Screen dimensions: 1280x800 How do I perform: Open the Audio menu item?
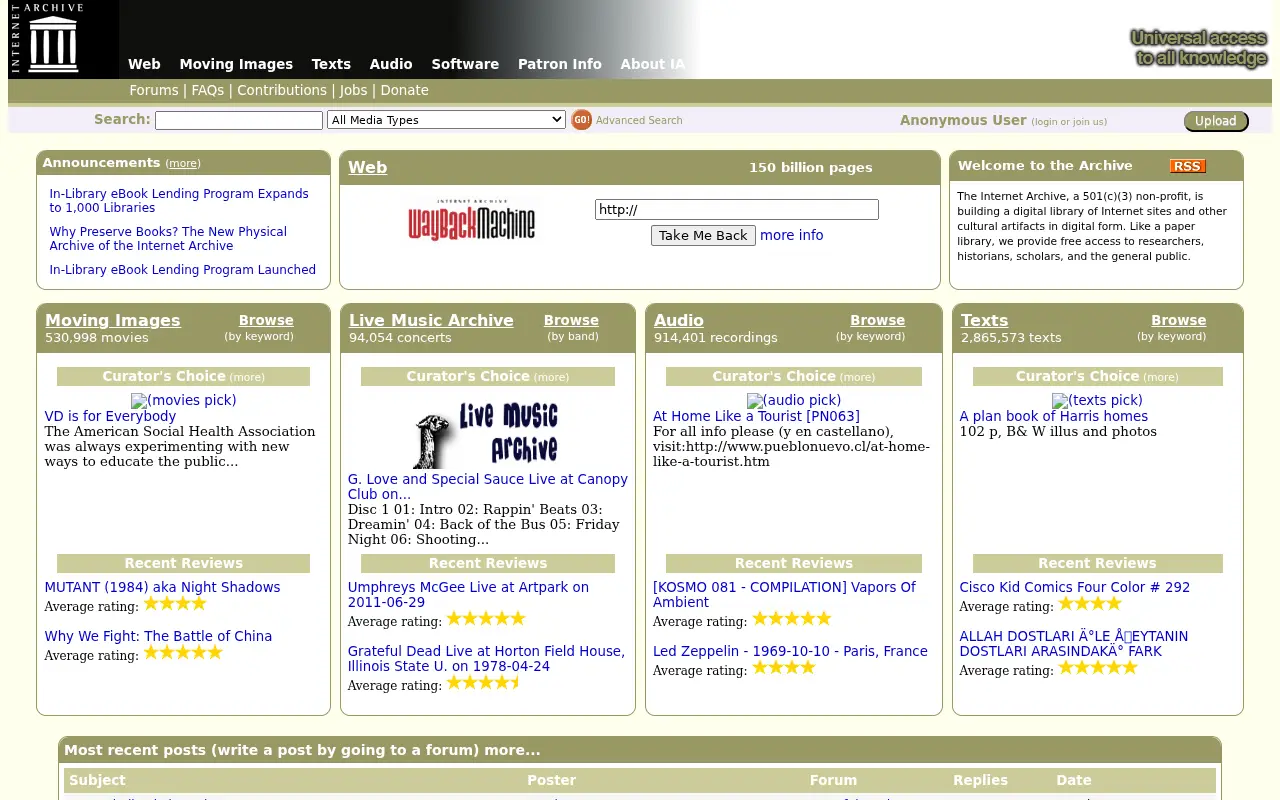point(391,64)
